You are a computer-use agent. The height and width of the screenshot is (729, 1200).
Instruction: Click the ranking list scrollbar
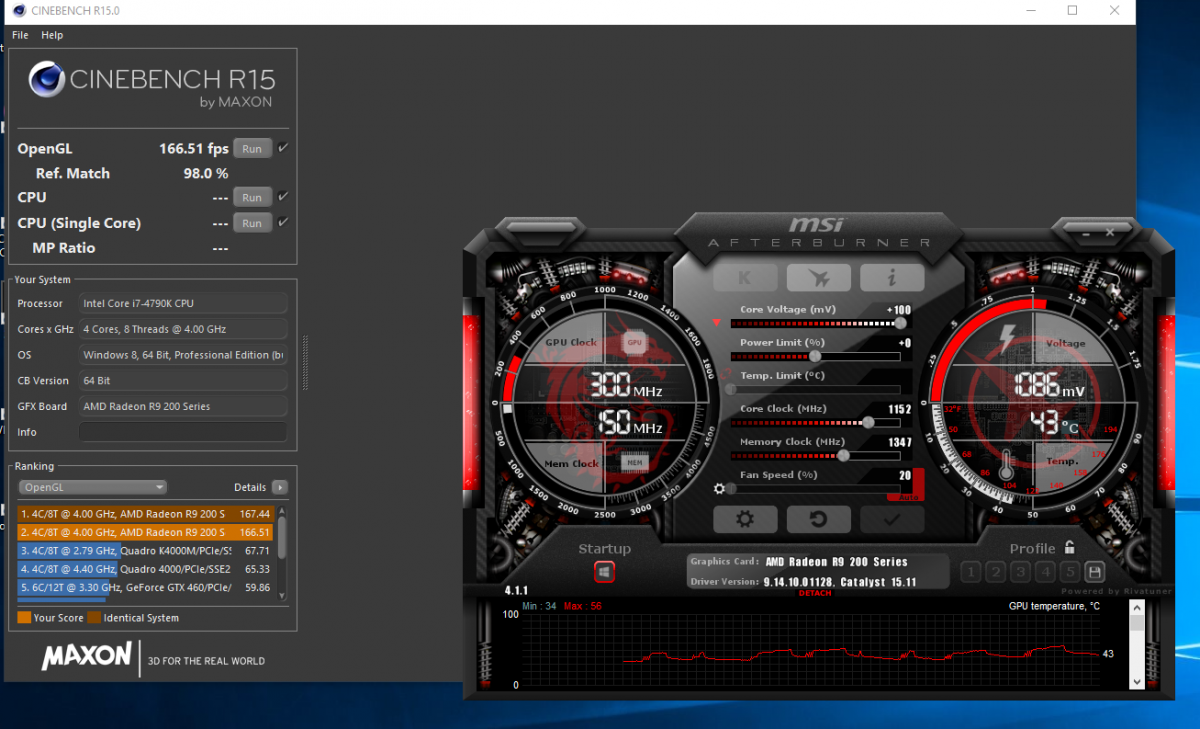click(x=282, y=552)
